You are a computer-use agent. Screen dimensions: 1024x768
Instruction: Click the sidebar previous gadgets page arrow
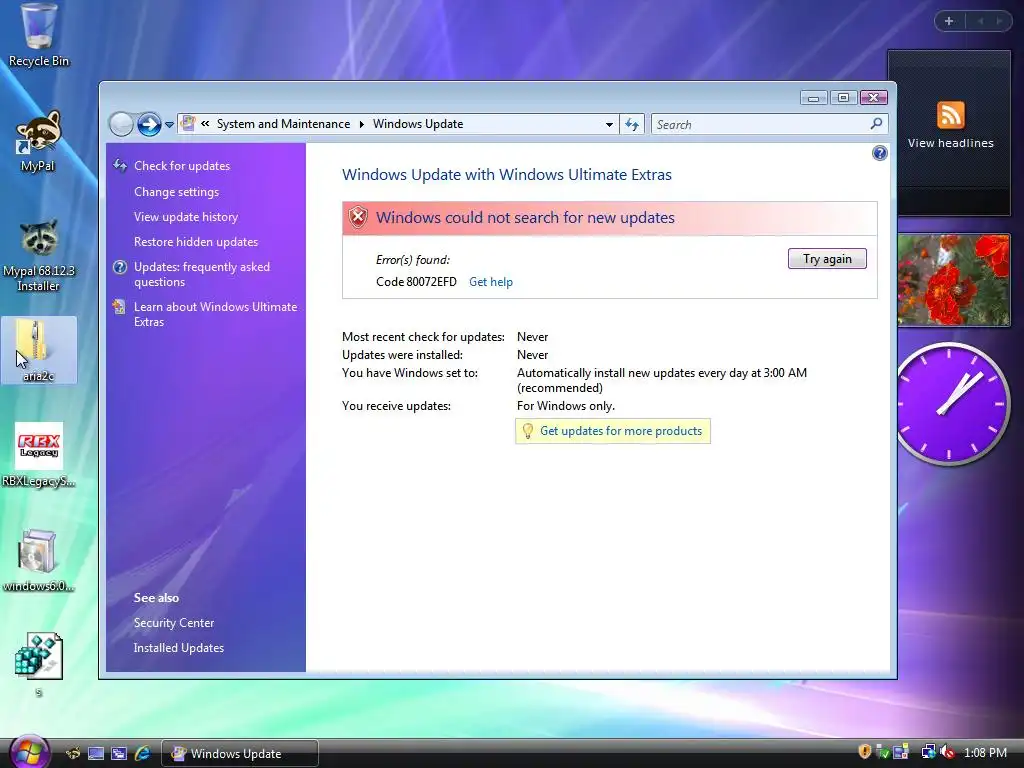[980, 21]
